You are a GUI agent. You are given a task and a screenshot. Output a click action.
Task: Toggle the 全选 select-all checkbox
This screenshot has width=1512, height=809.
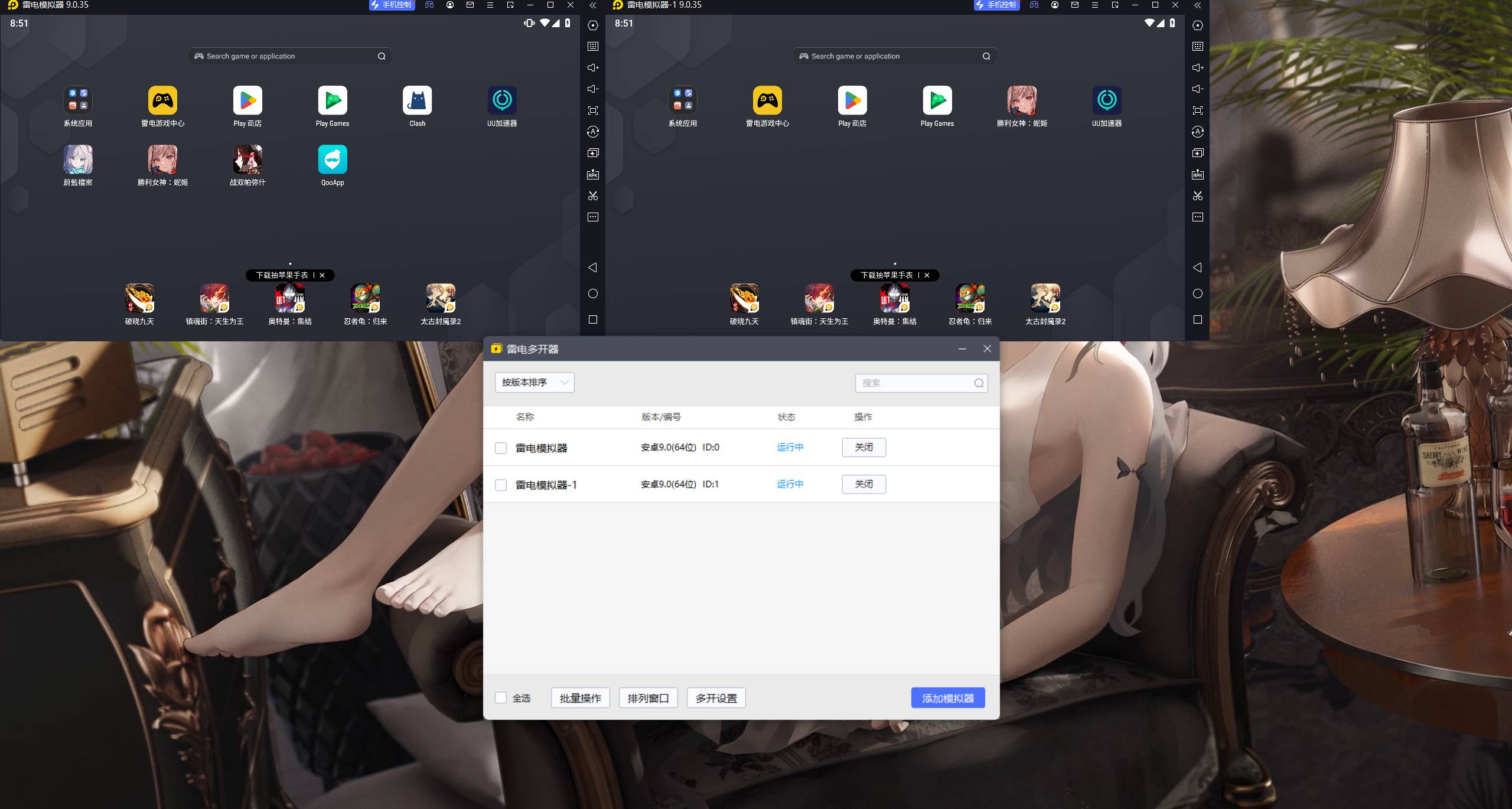click(501, 698)
